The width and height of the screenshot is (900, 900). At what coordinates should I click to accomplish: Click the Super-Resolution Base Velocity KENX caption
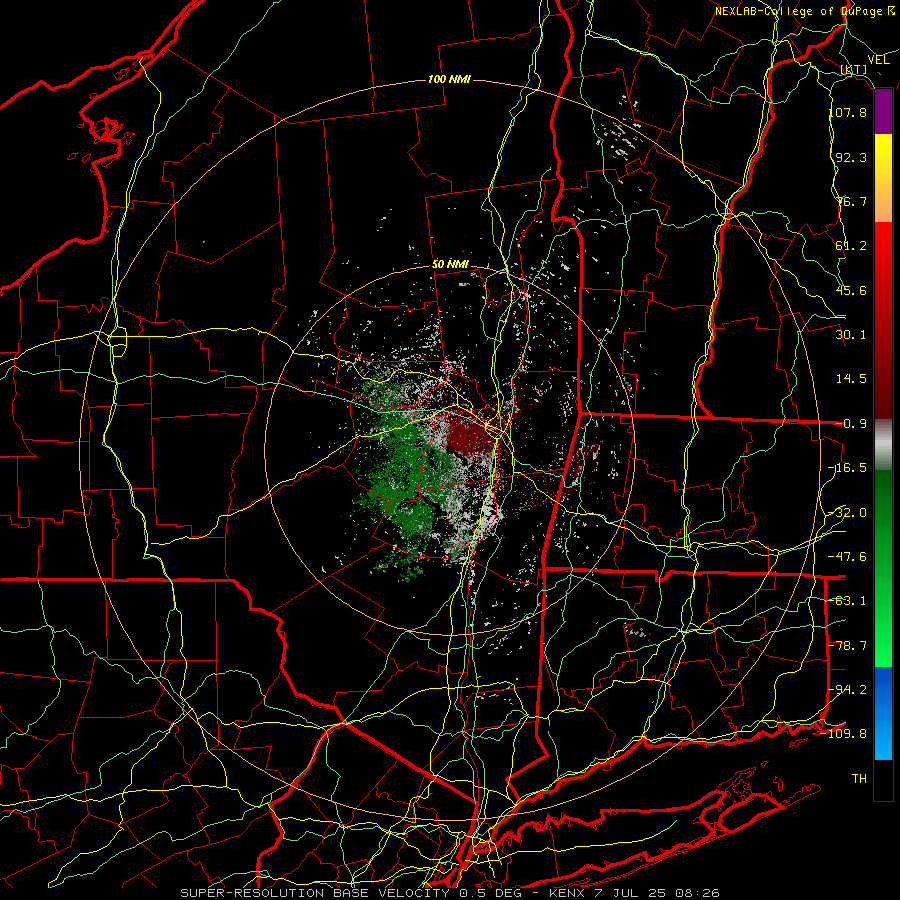pos(450,893)
